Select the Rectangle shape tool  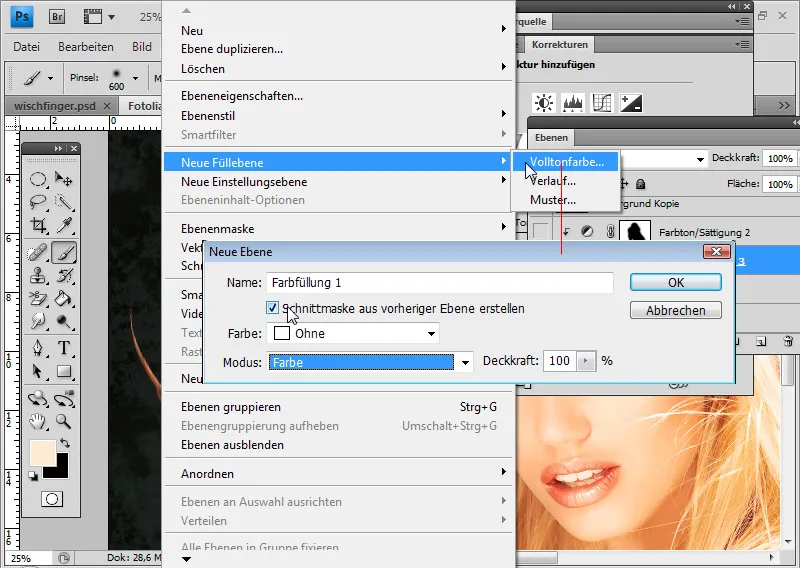pyautogui.click(x=64, y=371)
